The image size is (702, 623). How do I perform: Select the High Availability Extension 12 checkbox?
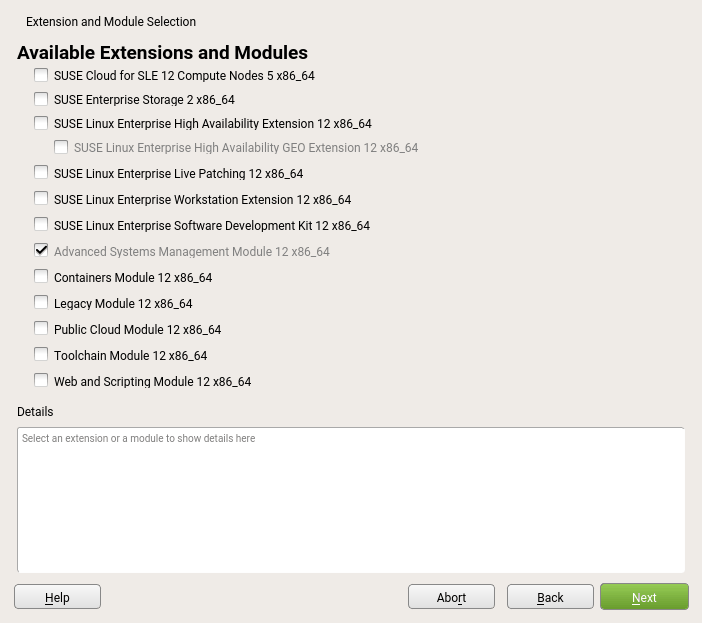41,123
